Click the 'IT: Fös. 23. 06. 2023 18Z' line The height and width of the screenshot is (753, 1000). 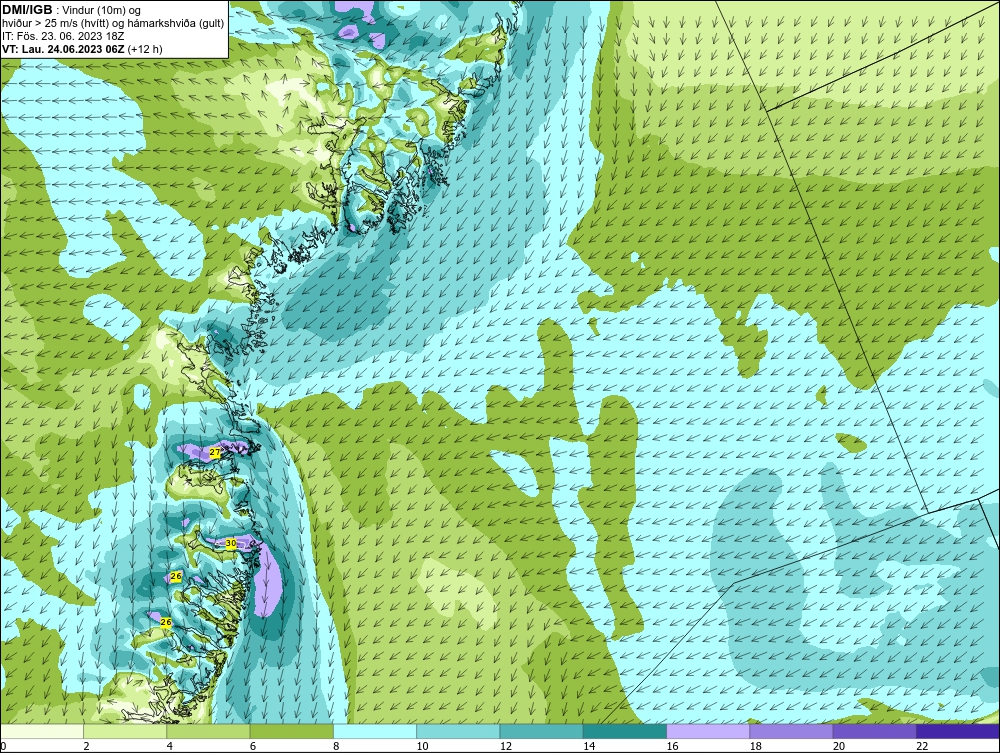click(63, 36)
